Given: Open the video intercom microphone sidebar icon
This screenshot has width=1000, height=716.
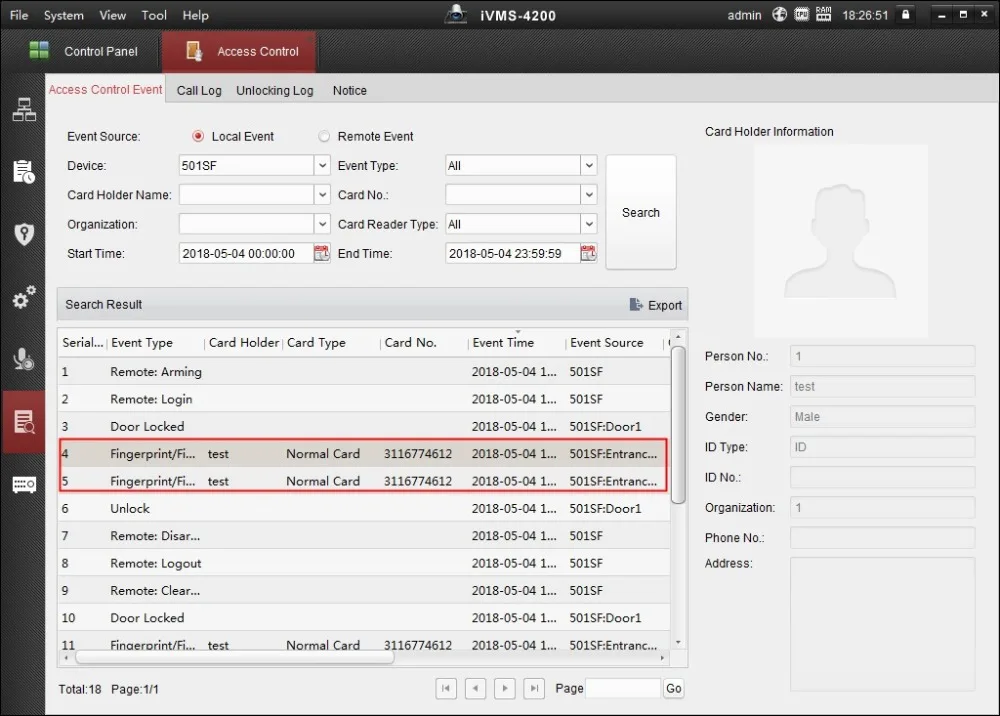Looking at the screenshot, I should [x=24, y=359].
